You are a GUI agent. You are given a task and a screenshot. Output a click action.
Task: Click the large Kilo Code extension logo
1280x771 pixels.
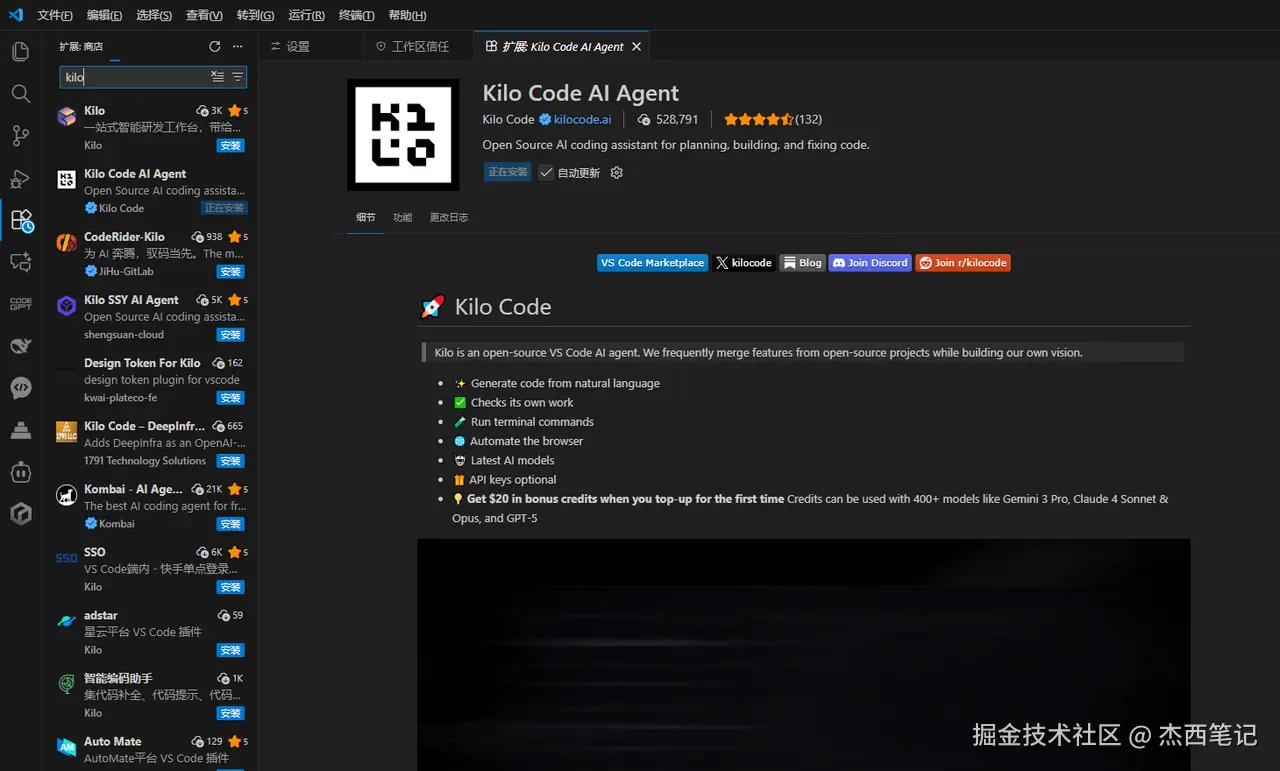pos(403,135)
